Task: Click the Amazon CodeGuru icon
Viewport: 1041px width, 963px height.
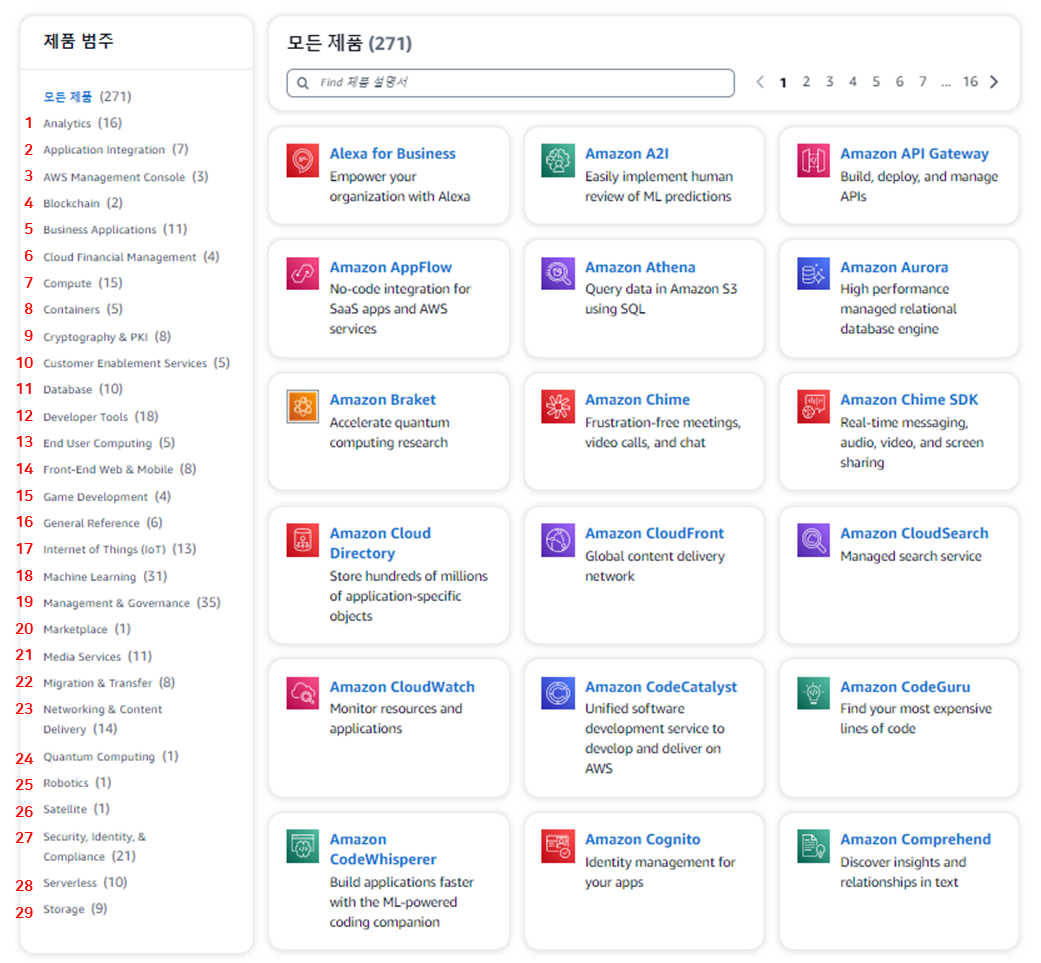Action: pos(813,694)
